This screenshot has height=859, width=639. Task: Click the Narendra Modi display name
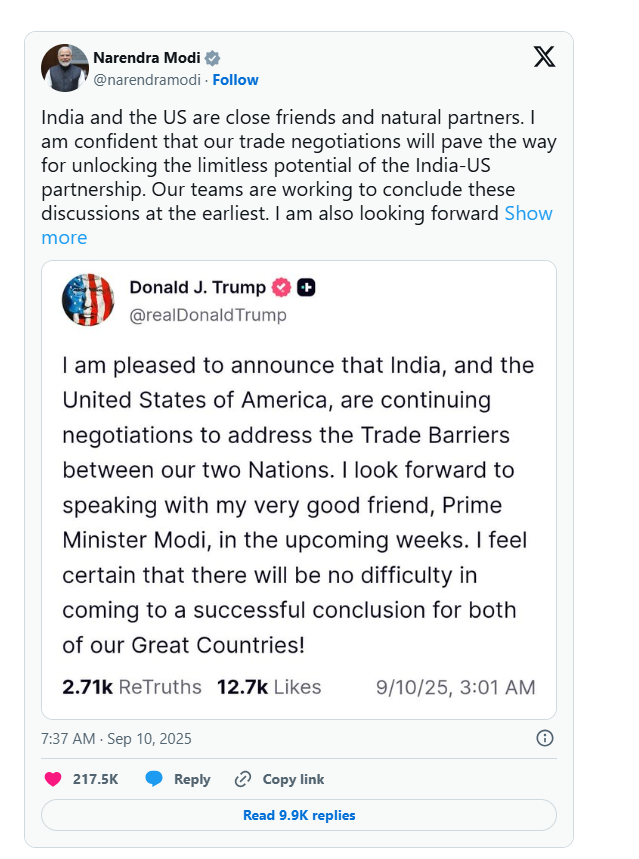pos(147,58)
